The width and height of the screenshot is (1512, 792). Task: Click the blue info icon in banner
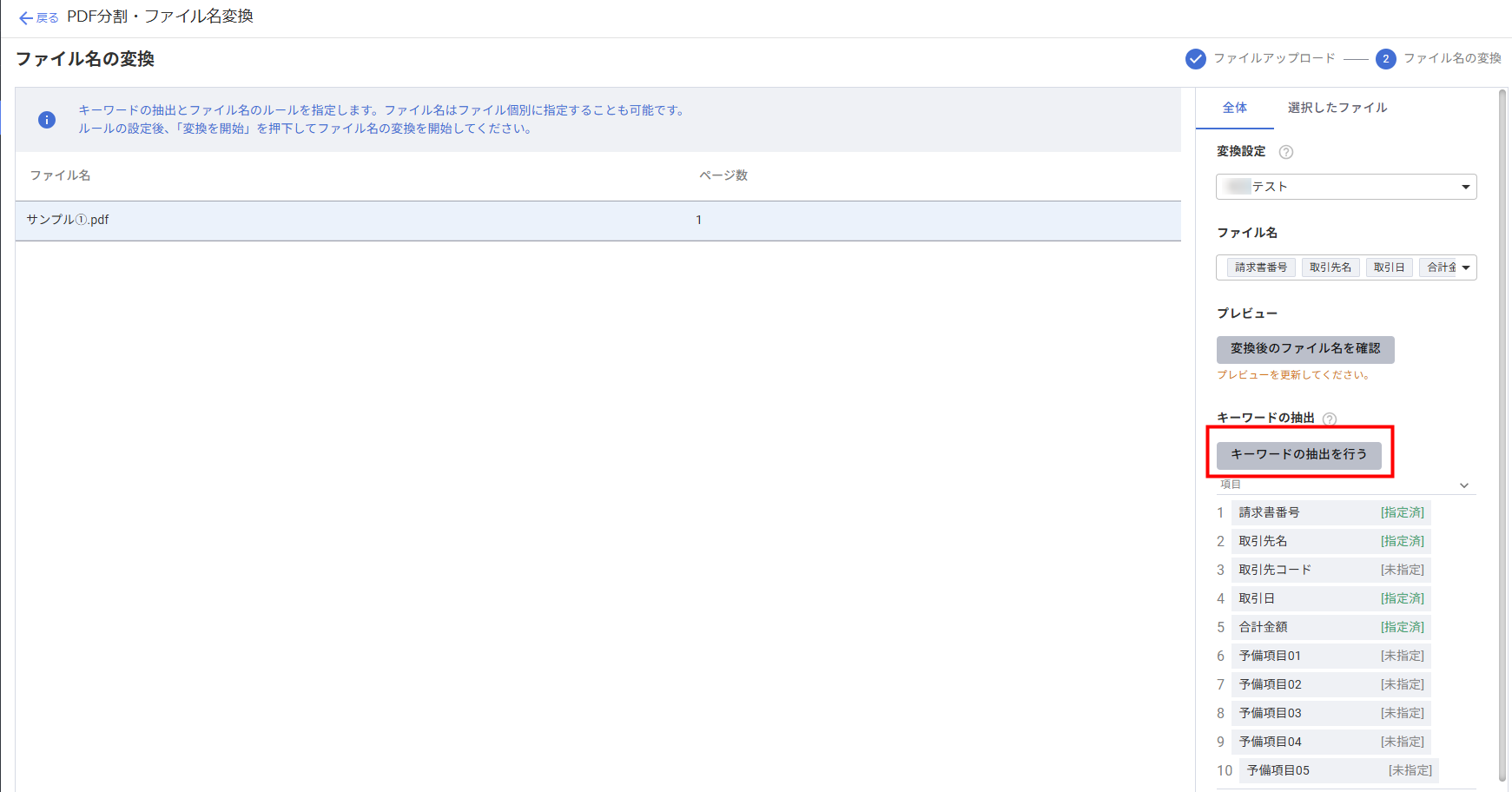coord(47,120)
